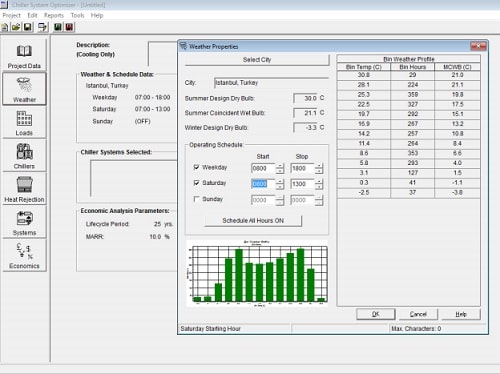Click the City text field
500x374 pixels.
tap(271, 83)
